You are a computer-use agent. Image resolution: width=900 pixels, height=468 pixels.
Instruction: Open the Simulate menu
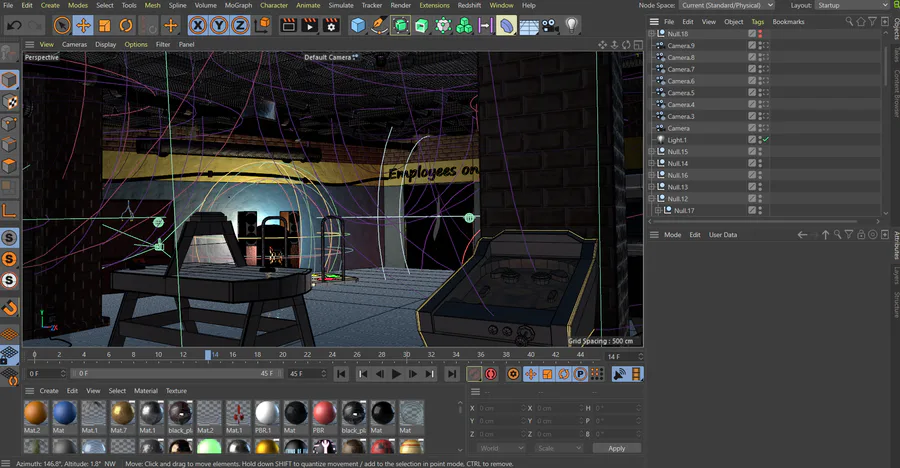(x=341, y=5)
